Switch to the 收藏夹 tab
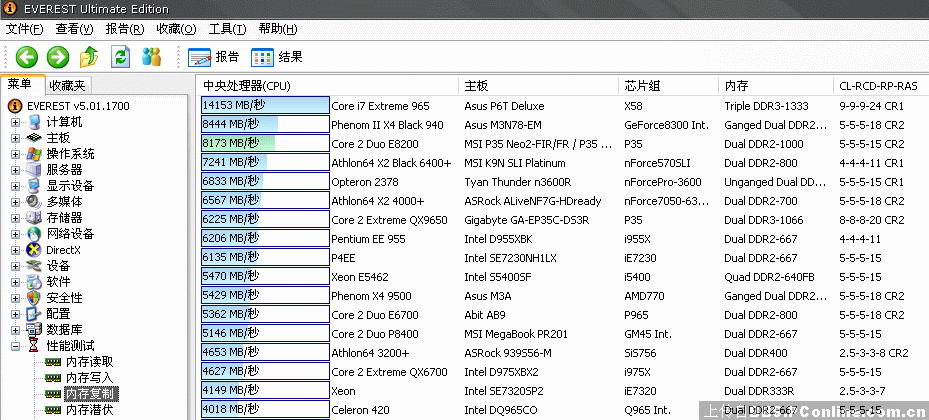Image resolution: width=929 pixels, height=420 pixels. coord(68,86)
